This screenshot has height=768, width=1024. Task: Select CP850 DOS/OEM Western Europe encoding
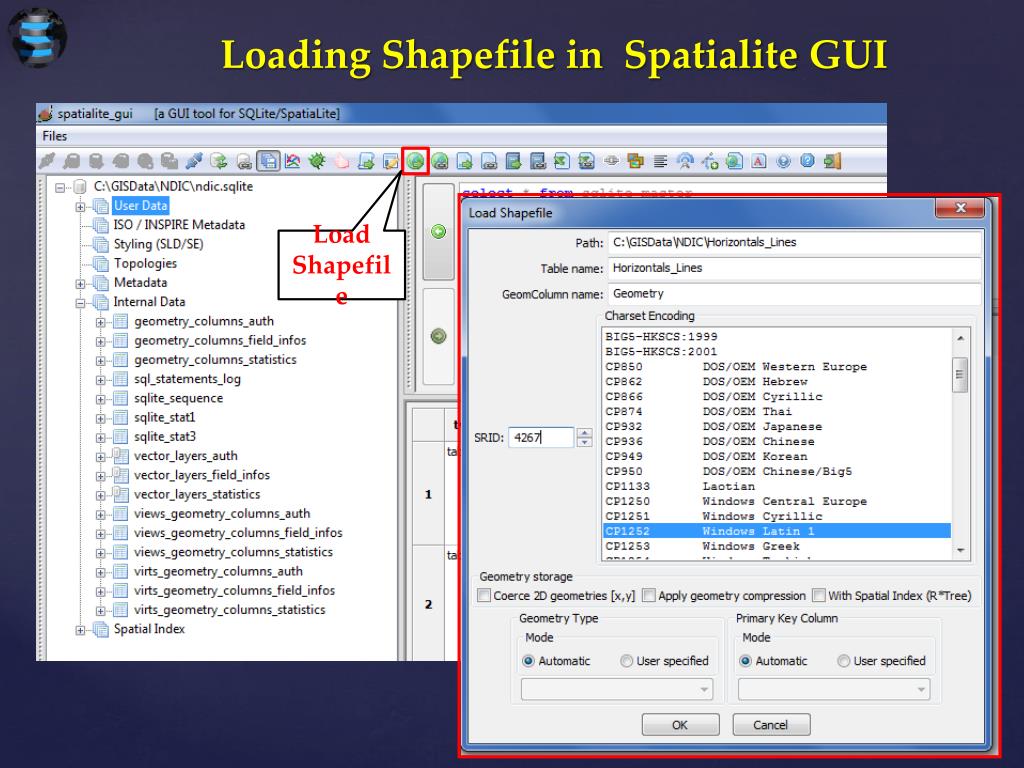tap(776, 366)
